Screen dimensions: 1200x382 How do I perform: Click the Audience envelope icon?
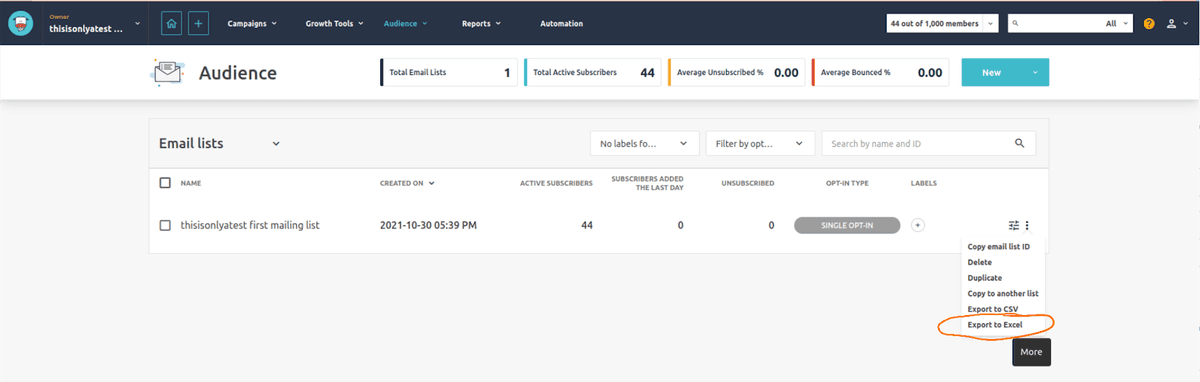point(168,73)
